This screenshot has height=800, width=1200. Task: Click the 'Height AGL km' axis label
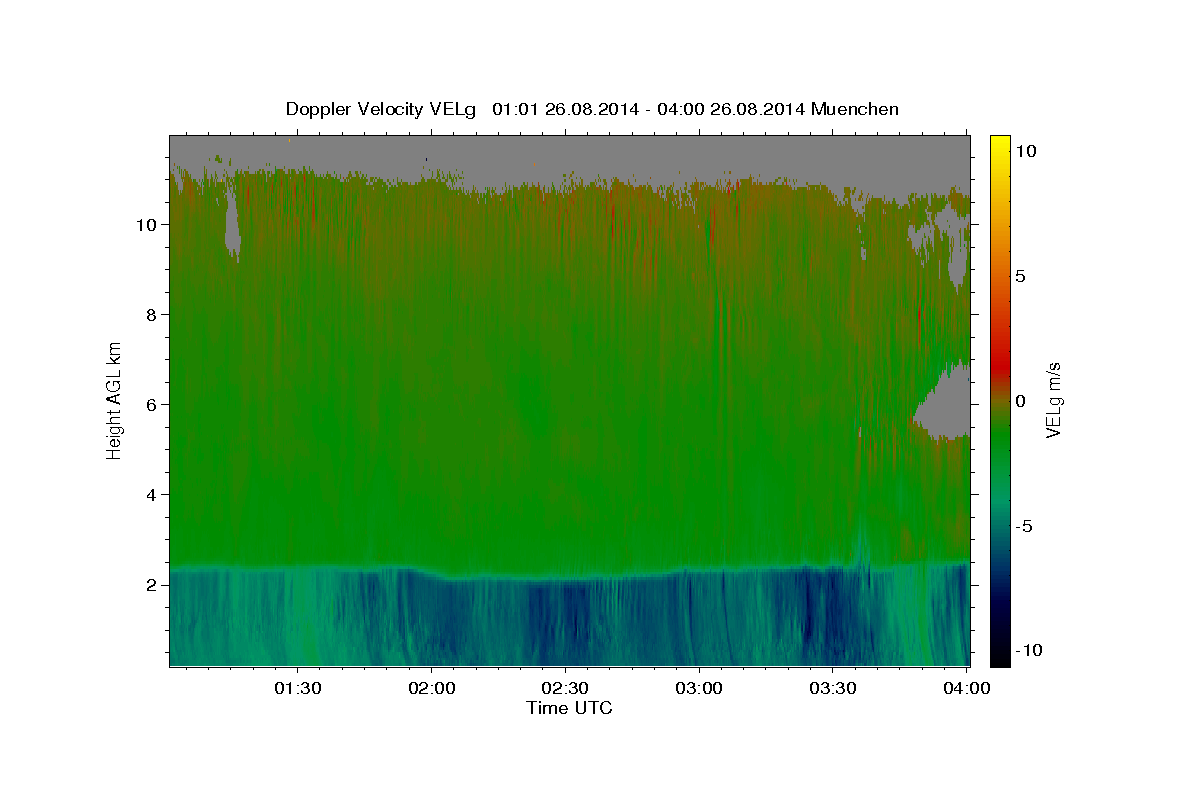114,400
